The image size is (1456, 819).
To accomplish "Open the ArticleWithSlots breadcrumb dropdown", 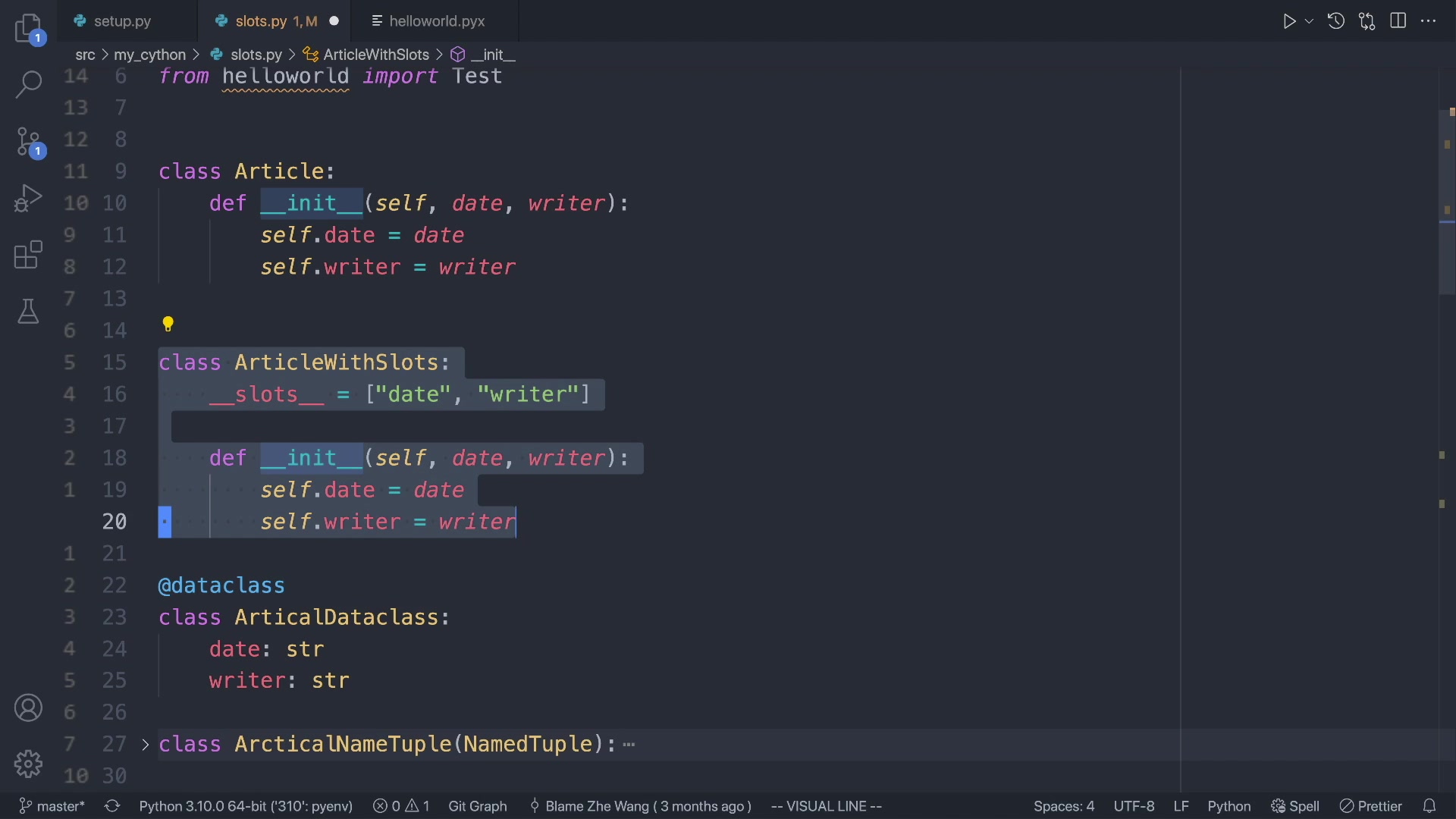I will (378, 54).
